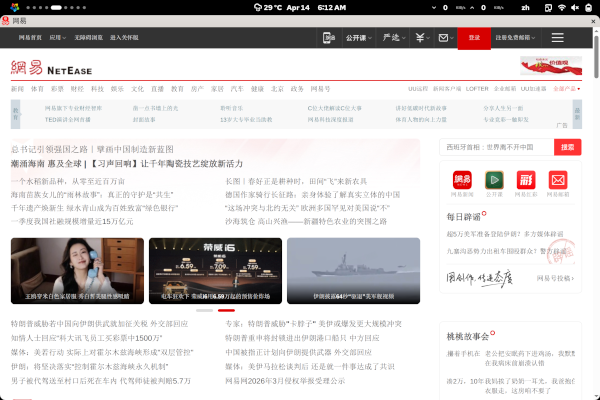Viewport: 600px width, 400px height.
Task: Open the weather indicator showing 29 °C
Action: coord(268,8)
